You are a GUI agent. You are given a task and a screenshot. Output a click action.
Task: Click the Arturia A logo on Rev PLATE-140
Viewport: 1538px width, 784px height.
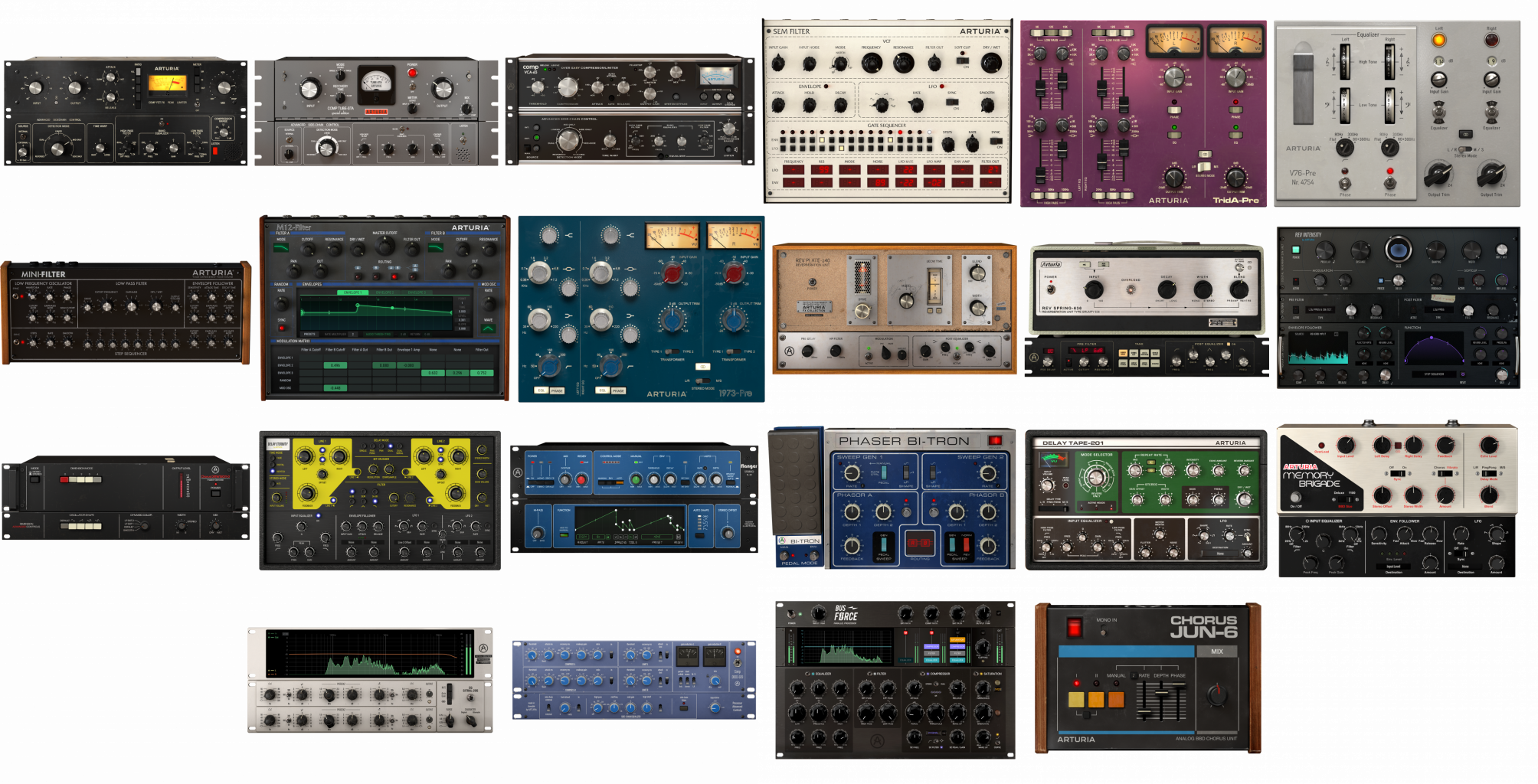(x=789, y=351)
